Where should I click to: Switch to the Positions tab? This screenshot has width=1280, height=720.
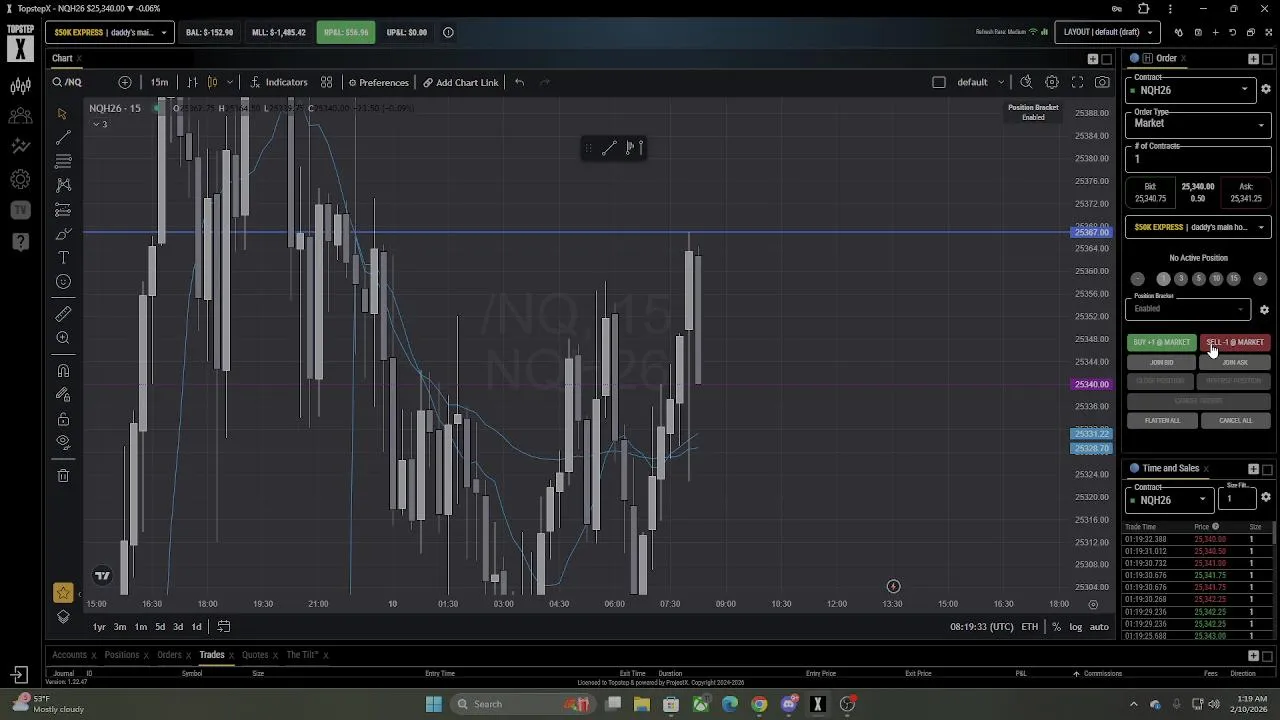[x=122, y=655]
